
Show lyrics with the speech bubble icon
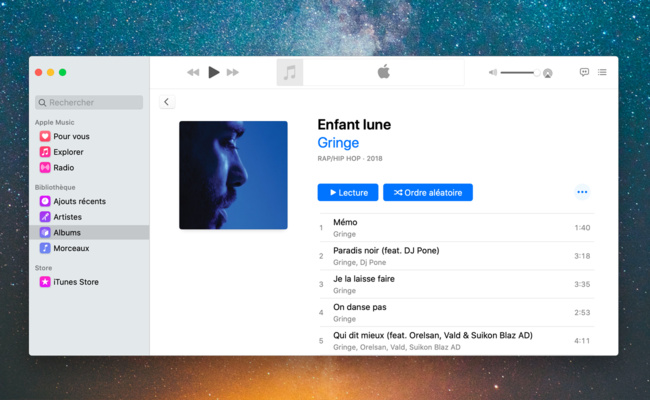(584, 72)
